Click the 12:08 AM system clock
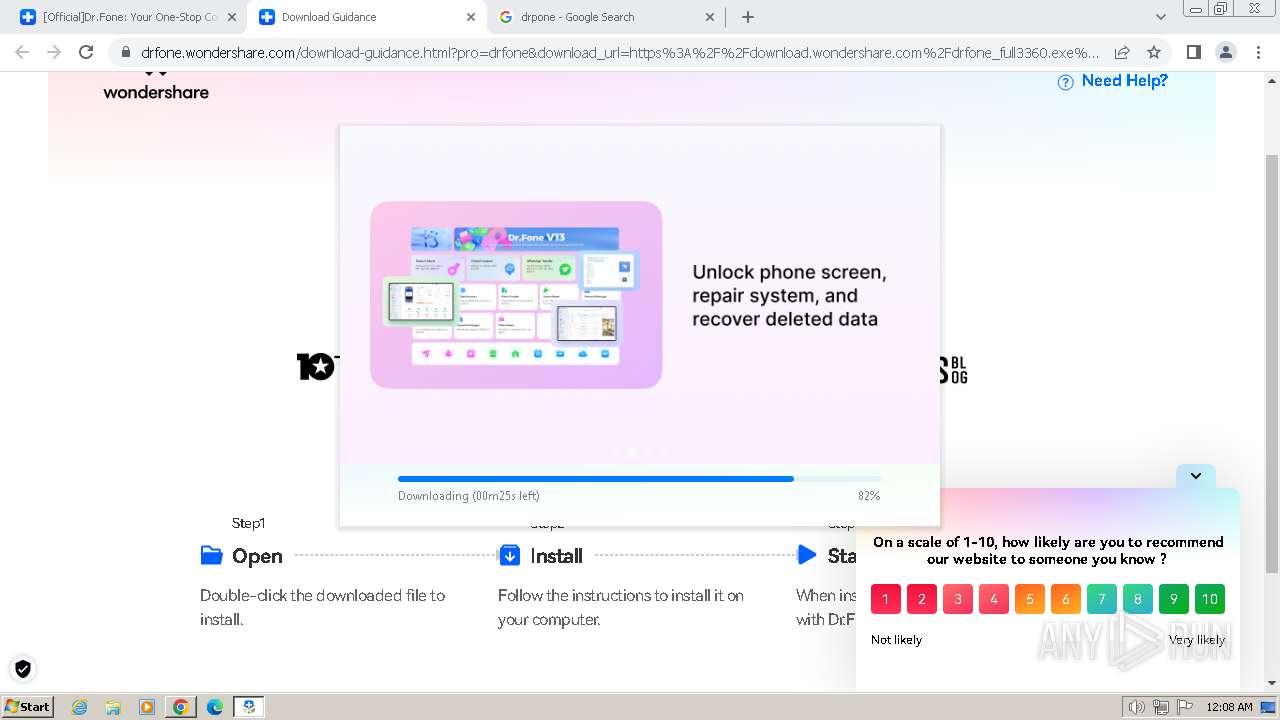This screenshot has height=720, width=1280. (x=1229, y=707)
